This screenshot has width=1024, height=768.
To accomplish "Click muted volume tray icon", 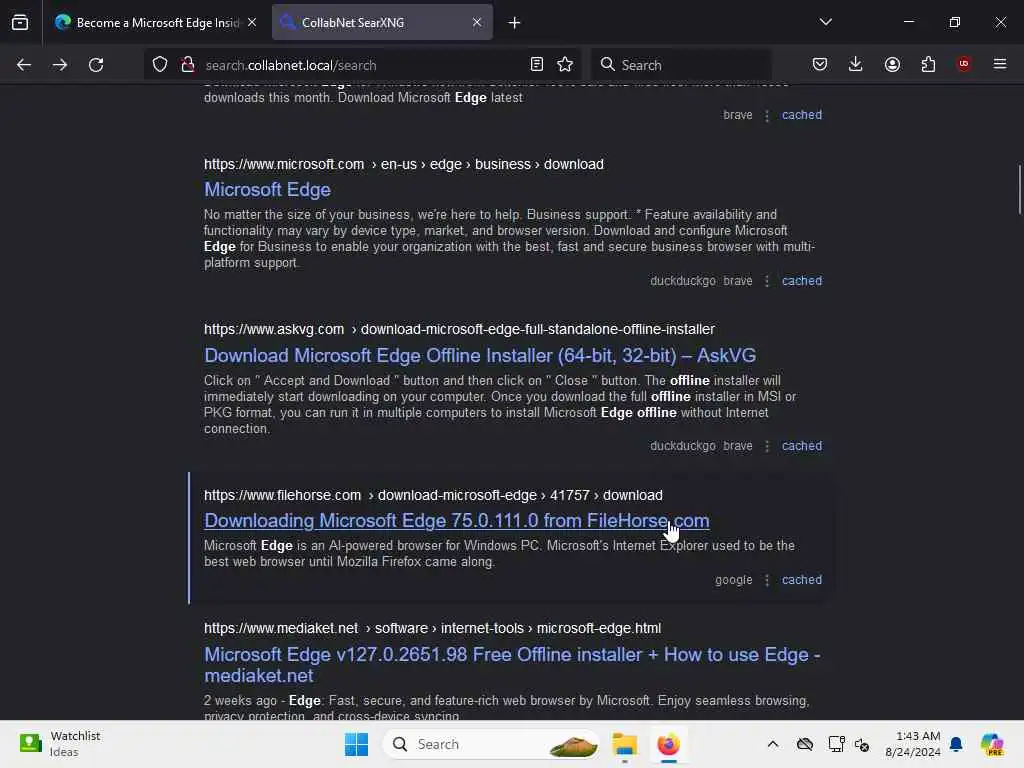I will click(x=861, y=744).
